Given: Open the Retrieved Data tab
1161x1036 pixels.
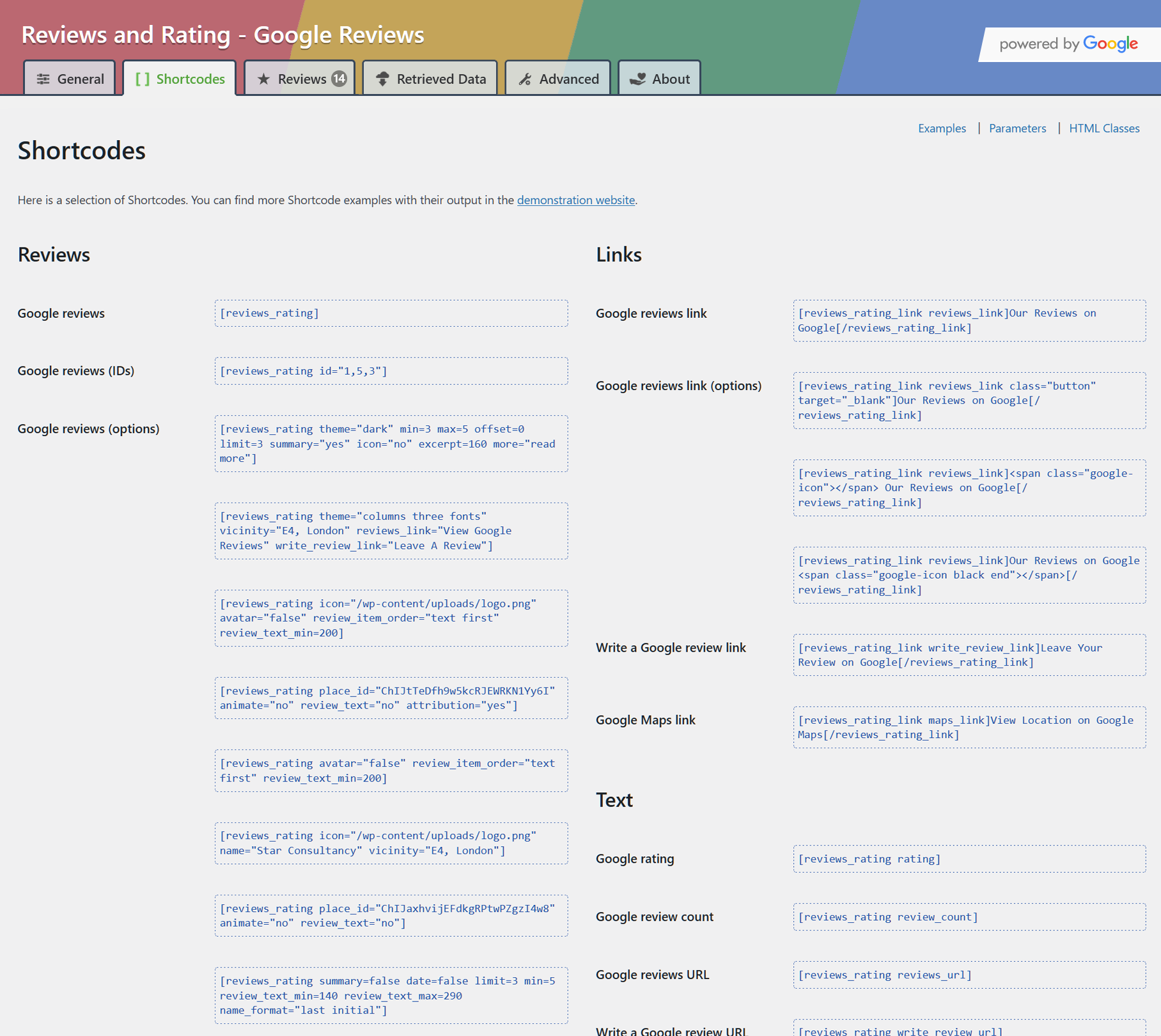Looking at the screenshot, I should pos(430,78).
